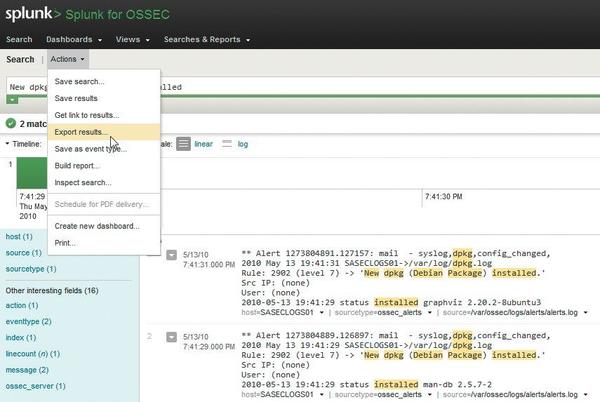Viewport: 600px width, 402px height.
Task: Choose Save results from Actions menu
Action: point(104,98)
